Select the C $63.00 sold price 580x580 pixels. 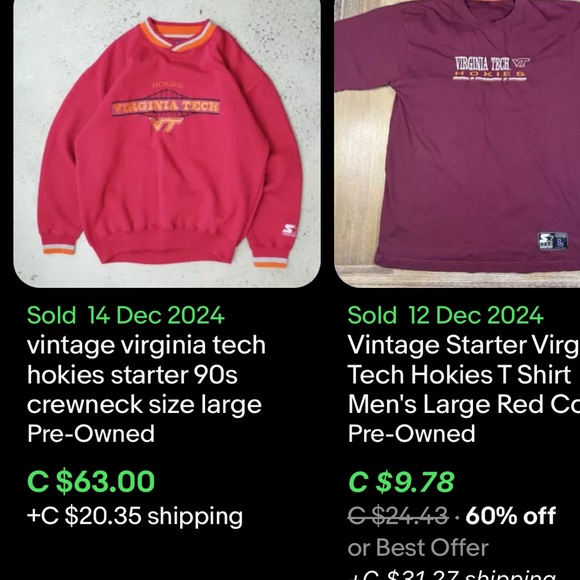coord(91,481)
